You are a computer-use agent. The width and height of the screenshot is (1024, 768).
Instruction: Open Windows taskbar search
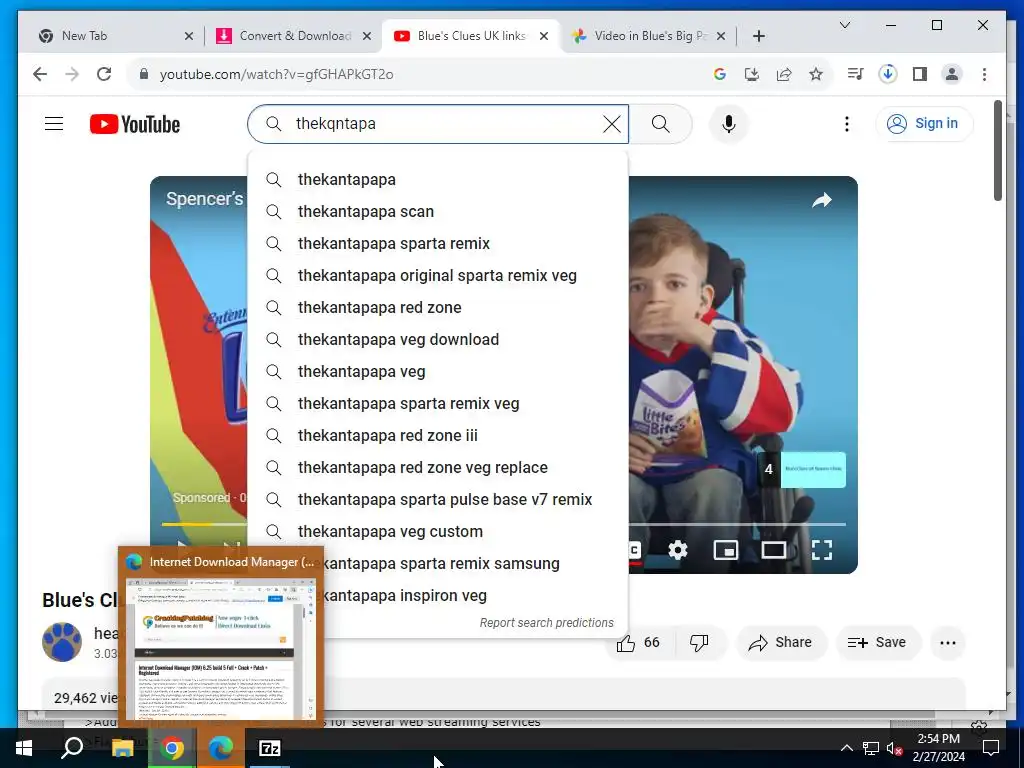point(72,748)
